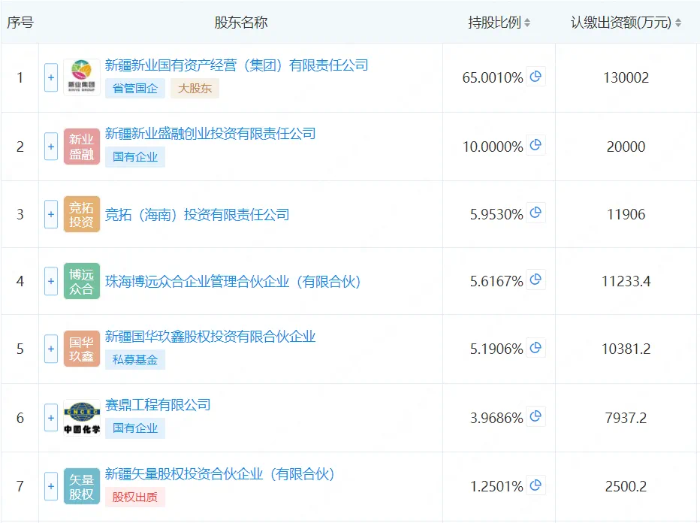Expand 新疆新业盛融创业投资 row plus button

click(x=51, y=146)
